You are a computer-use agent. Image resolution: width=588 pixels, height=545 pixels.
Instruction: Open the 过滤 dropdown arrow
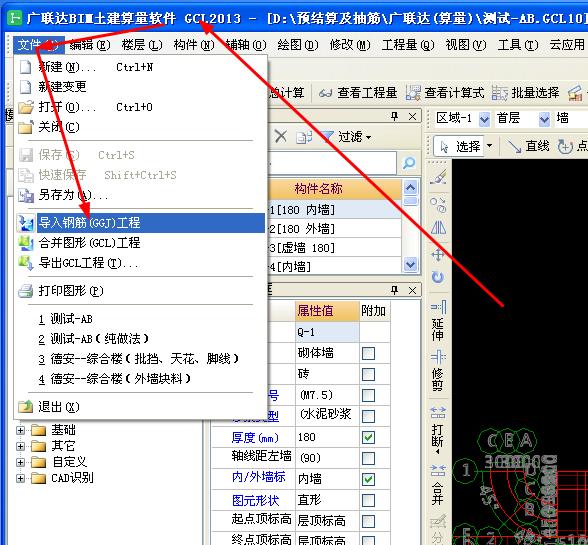[x=369, y=138]
